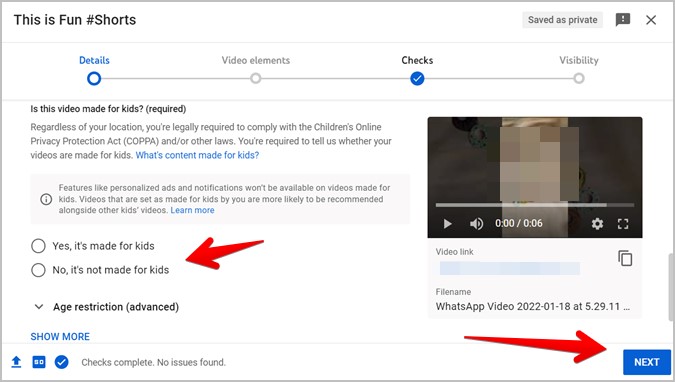Click SHOW MORE to expand options
The width and height of the screenshot is (675, 382).
click(x=60, y=336)
